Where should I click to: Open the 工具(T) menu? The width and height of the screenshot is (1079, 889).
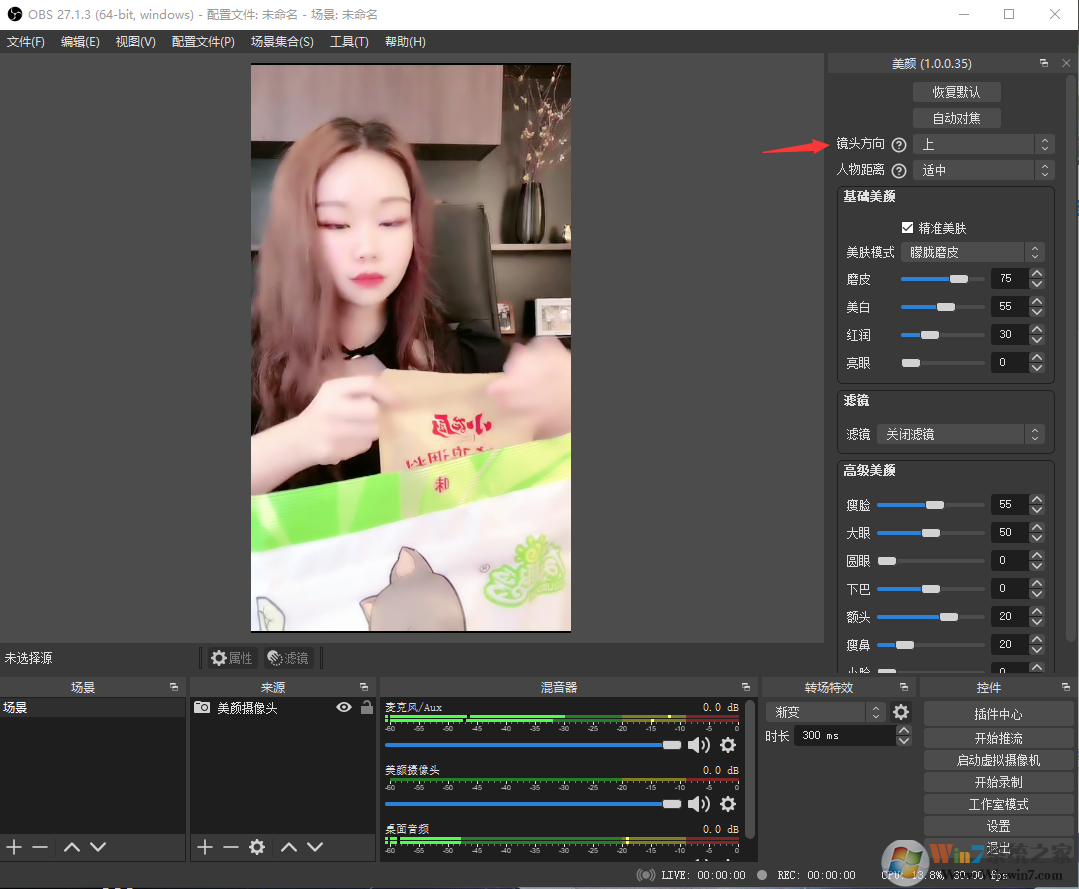349,41
